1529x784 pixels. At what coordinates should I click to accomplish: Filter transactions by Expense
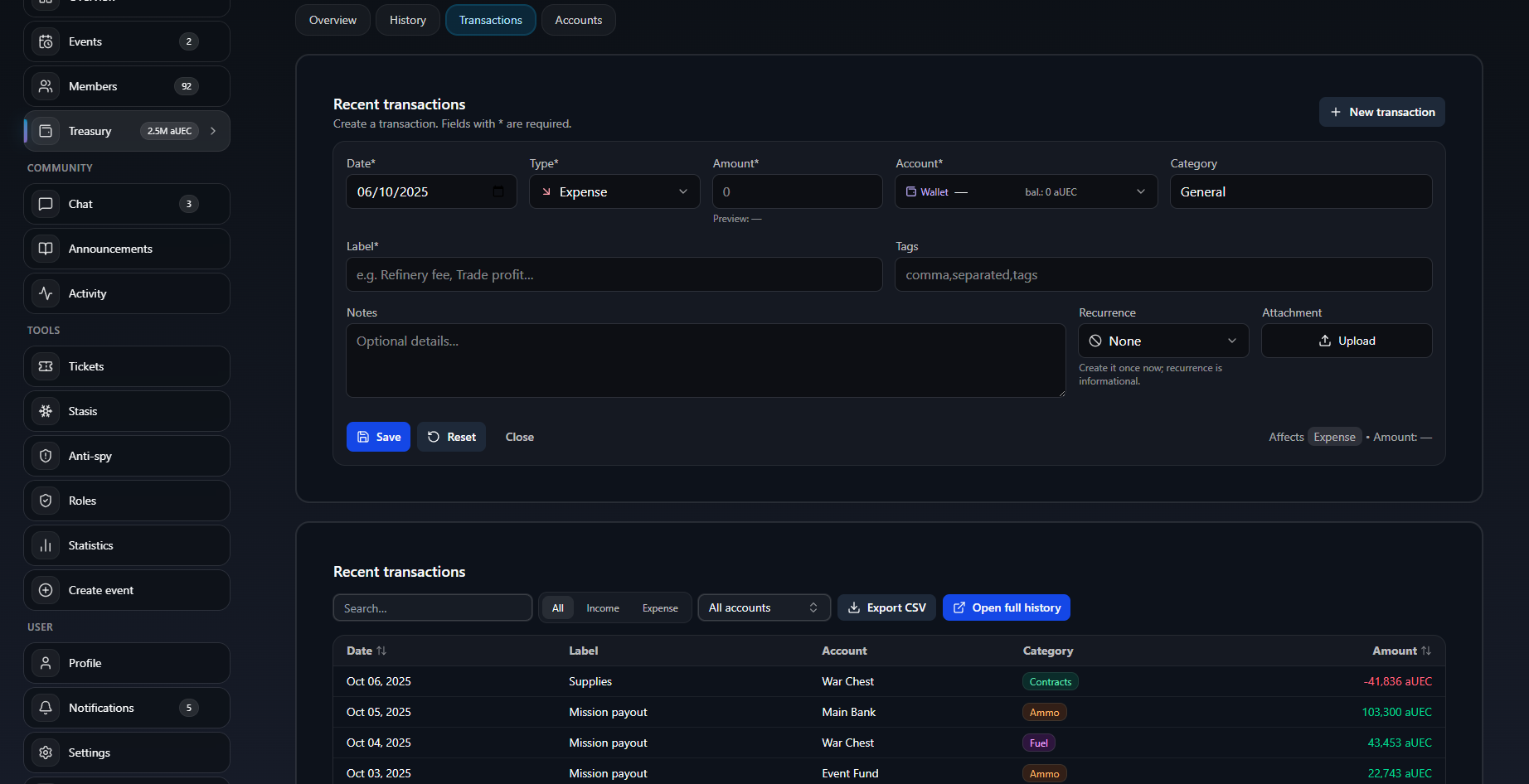tap(660, 608)
